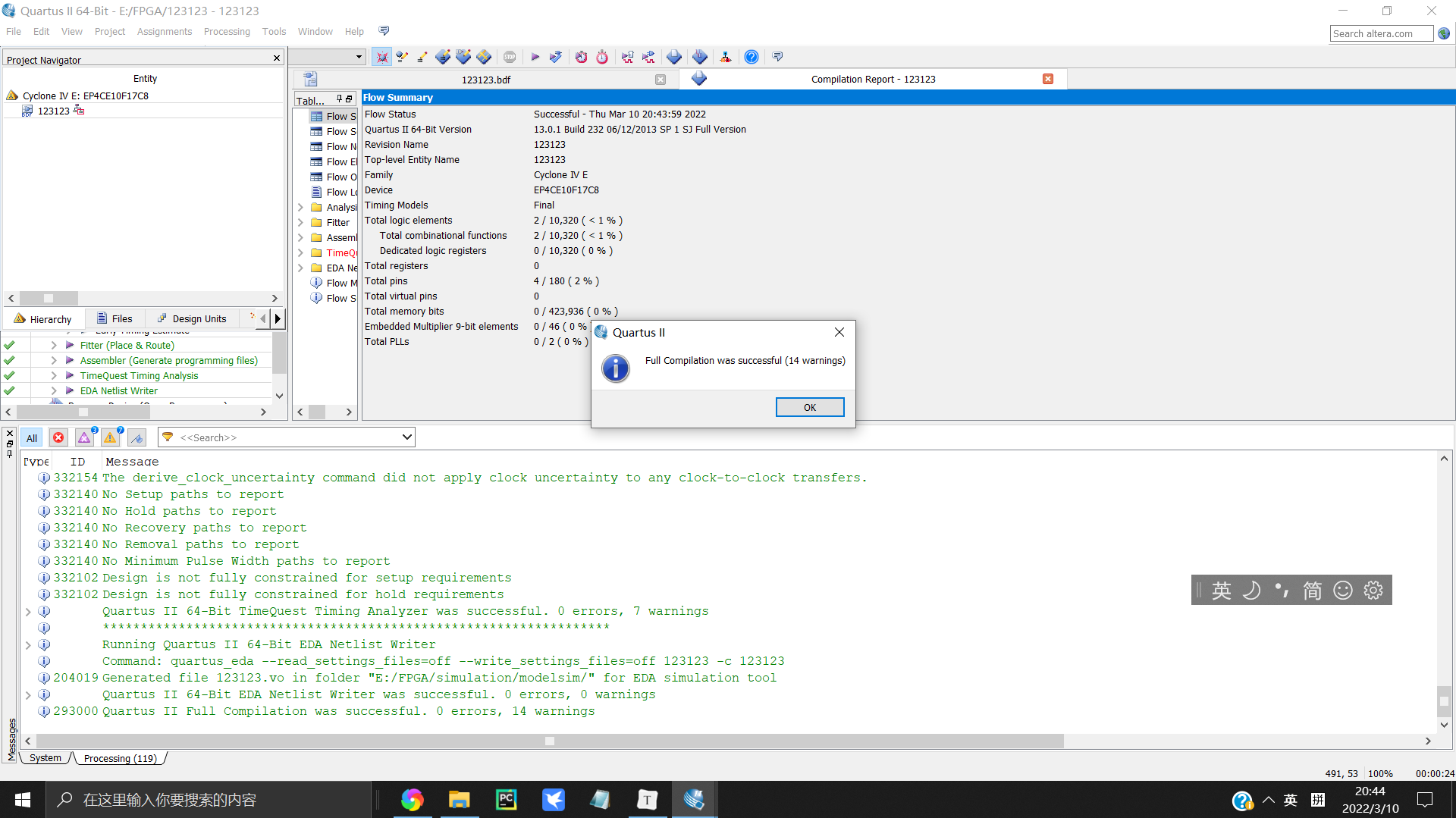1456x818 pixels.
Task: Open File Explorer from the taskbar
Action: tap(459, 800)
